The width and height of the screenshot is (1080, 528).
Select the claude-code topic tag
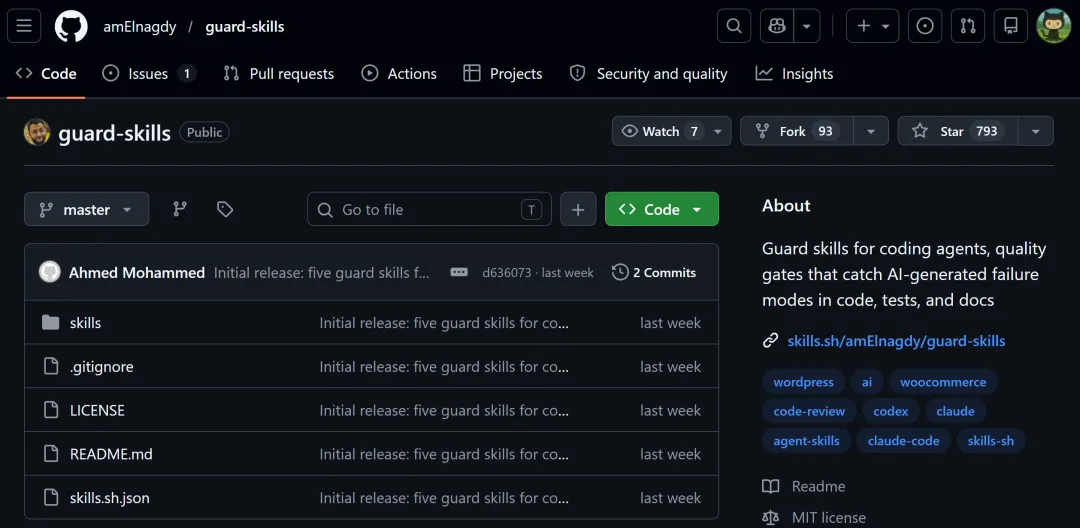[904, 441]
